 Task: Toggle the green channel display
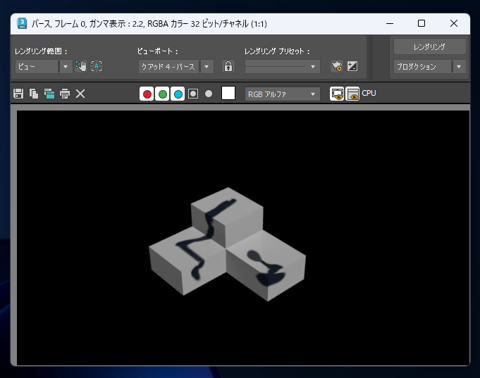[162, 94]
